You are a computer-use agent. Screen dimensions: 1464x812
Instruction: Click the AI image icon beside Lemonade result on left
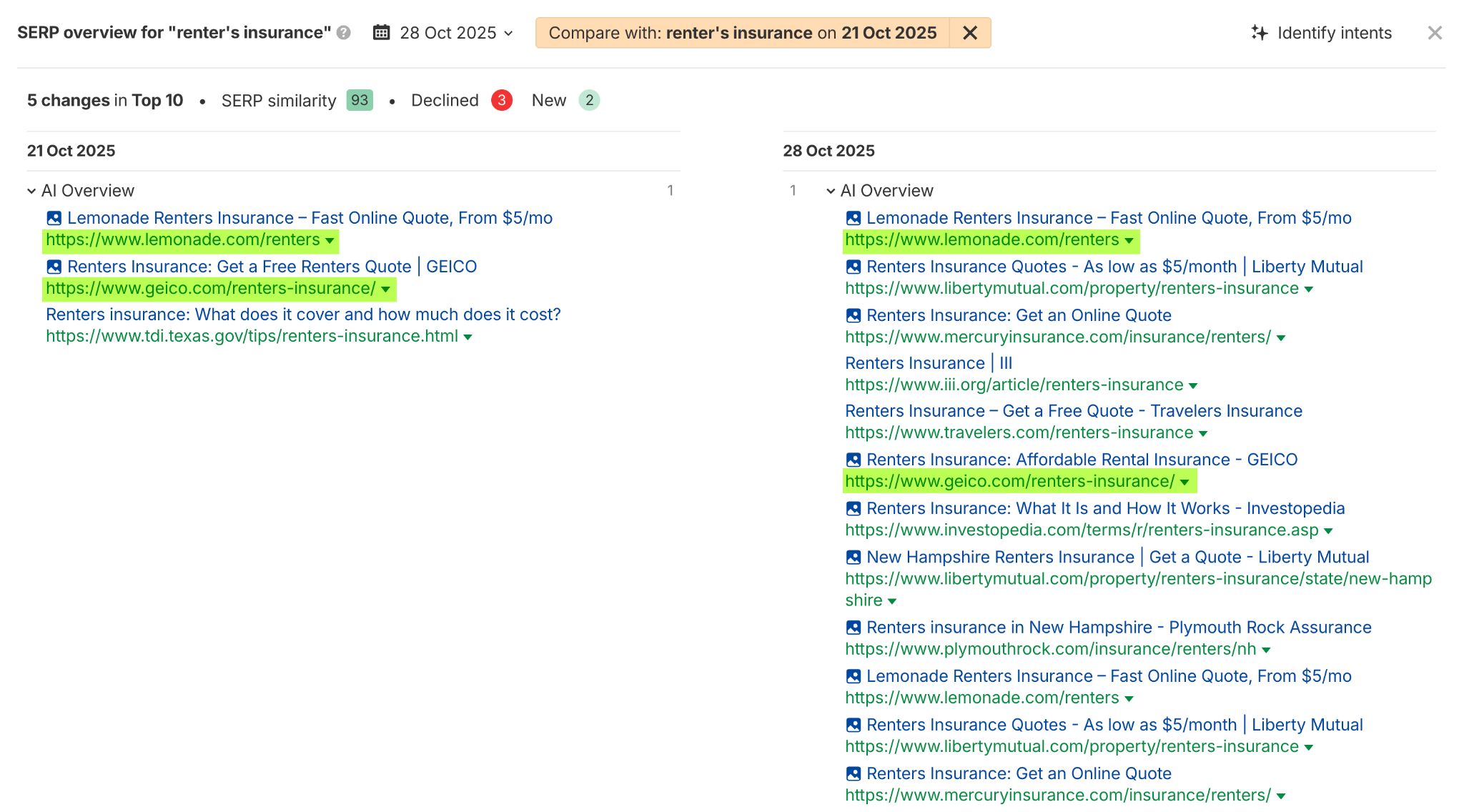53,218
